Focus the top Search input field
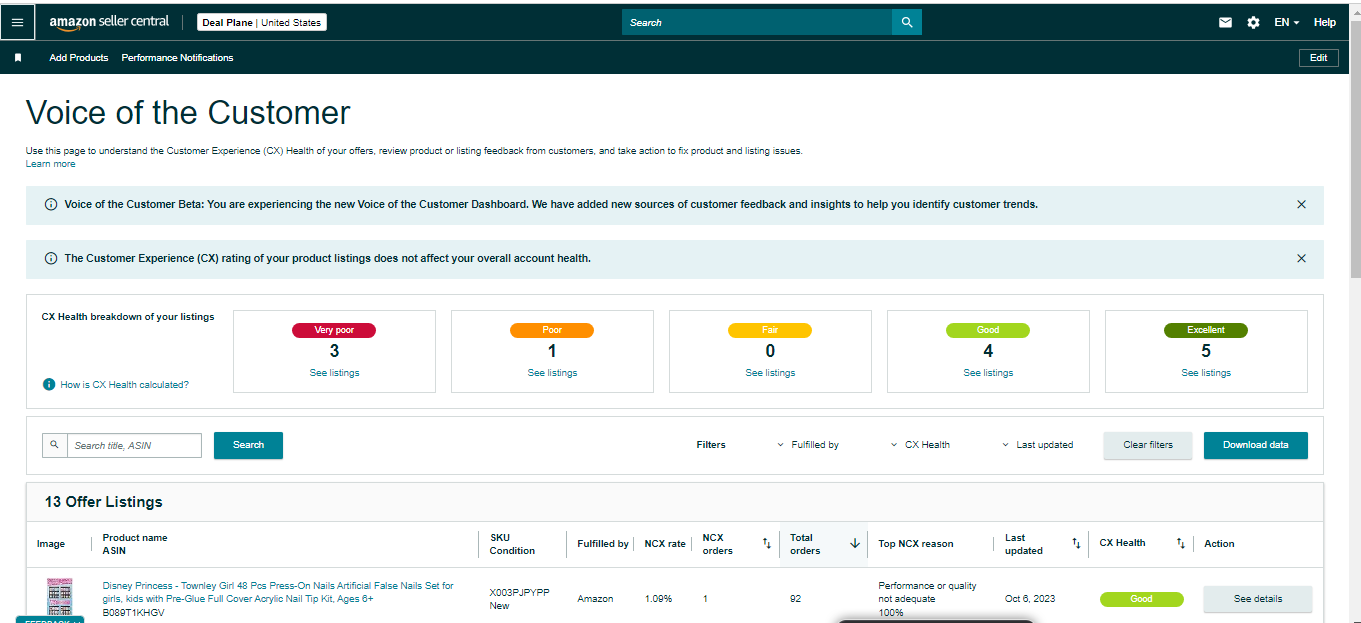Image resolution: width=1361 pixels, height=623 pixels. click(x=757, y=22)
